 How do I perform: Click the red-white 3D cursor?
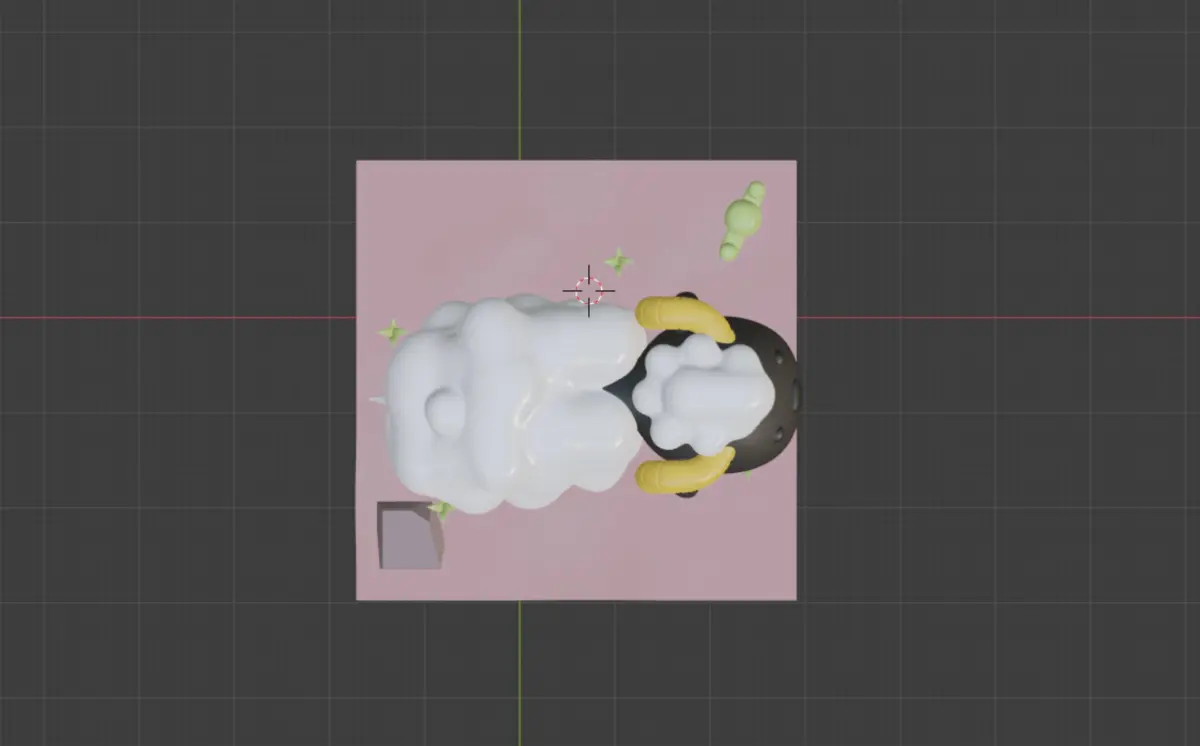[589, 291]
